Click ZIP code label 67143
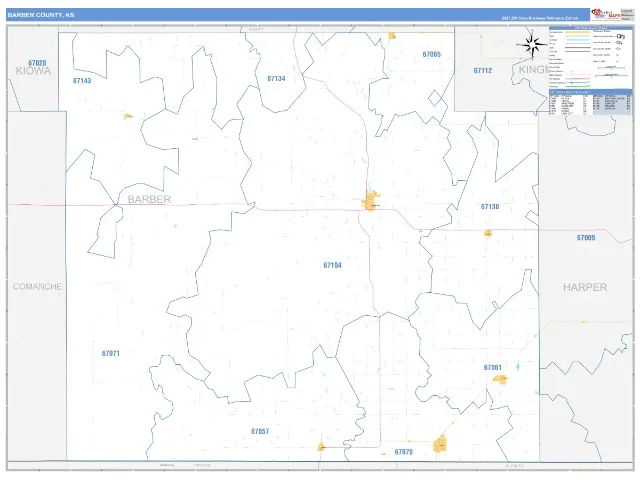Screen dimensions: 640x480 tap(82, 81)
